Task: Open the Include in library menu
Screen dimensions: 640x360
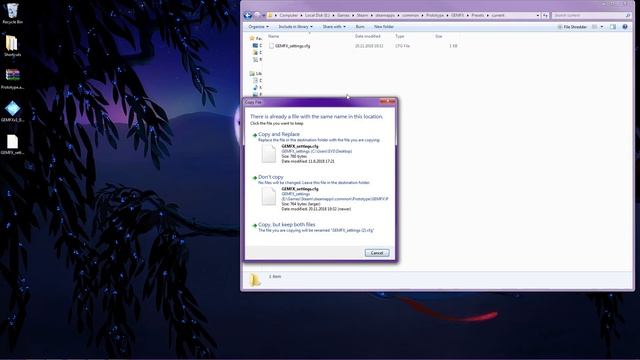Action: pyautogui.click(x=295, y=27)
